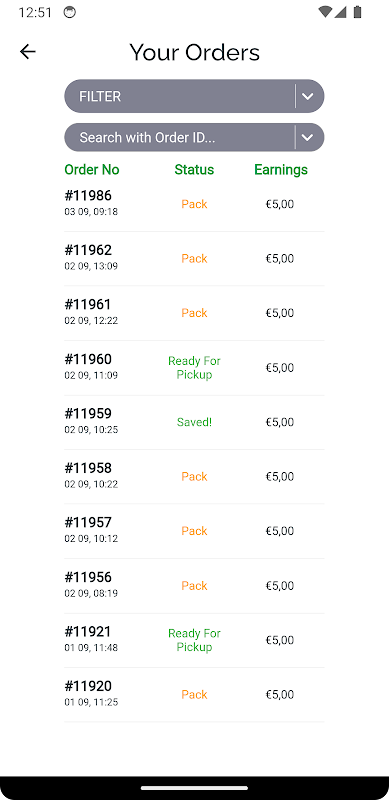The height and width of the screenshot is (800, 389).
Task: Tap the Order No column header
Action: coord(92,169)
